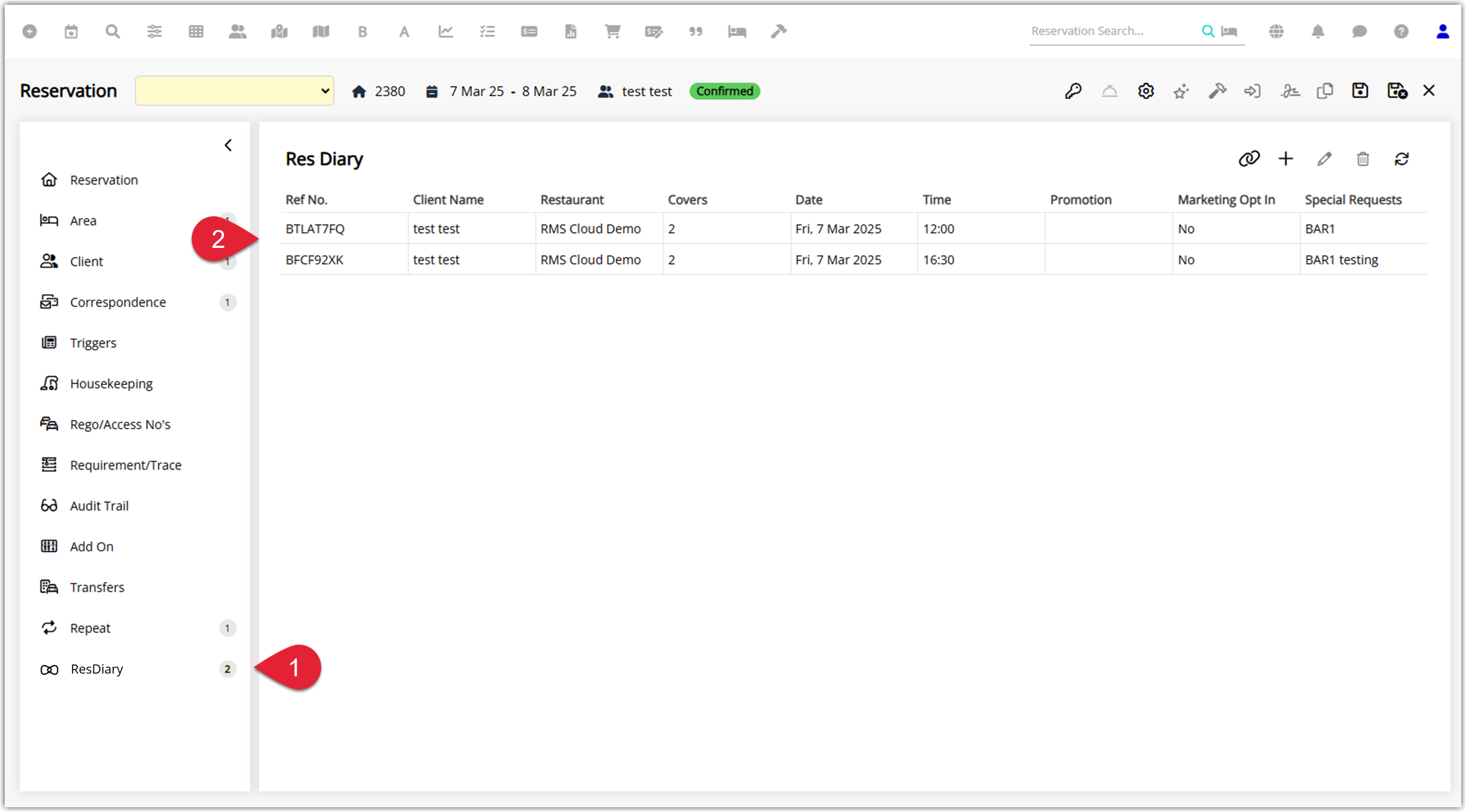Click the globe icon in top right

pos(1277,31)
